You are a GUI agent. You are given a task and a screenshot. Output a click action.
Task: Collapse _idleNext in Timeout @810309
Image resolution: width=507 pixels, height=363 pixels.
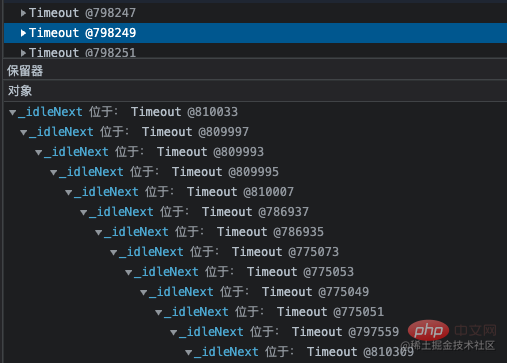[189, 352]
